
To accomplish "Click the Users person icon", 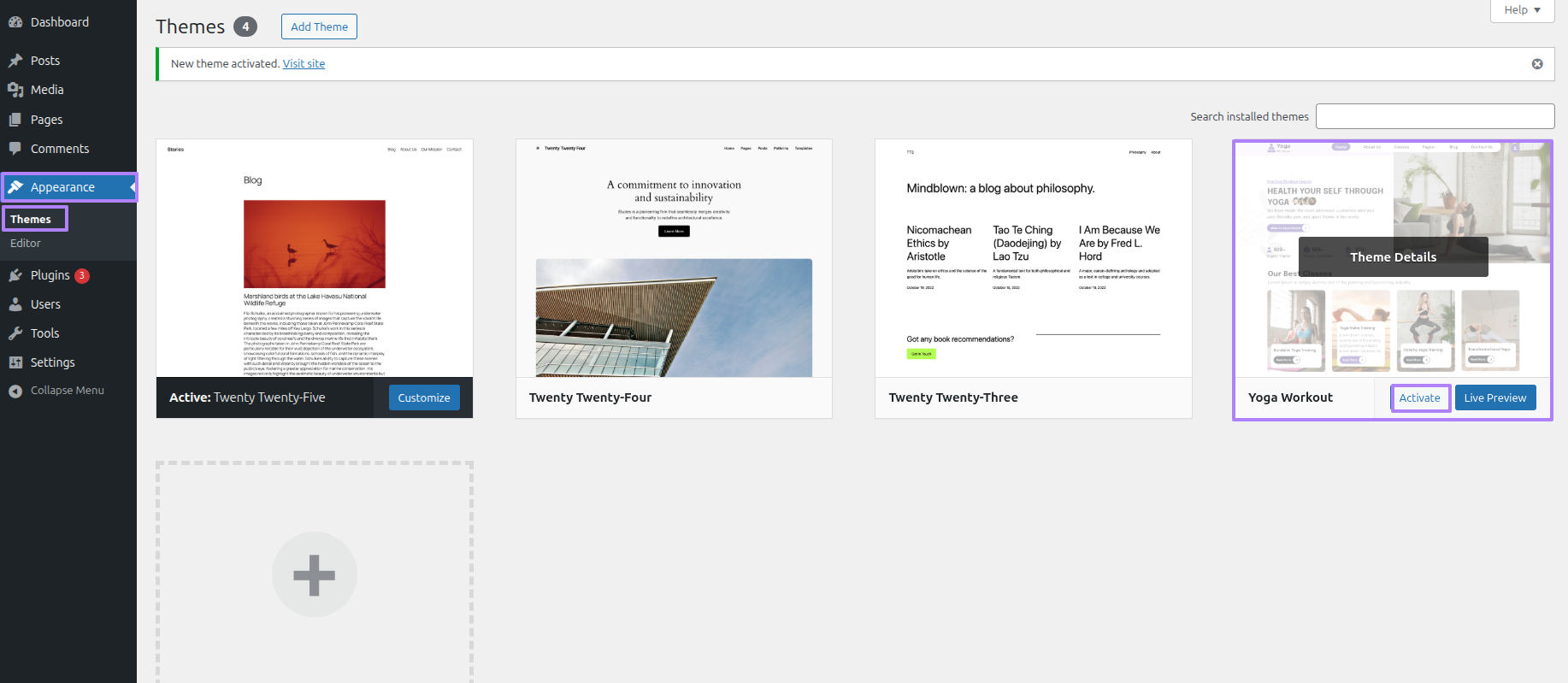I will pos(15,304).
